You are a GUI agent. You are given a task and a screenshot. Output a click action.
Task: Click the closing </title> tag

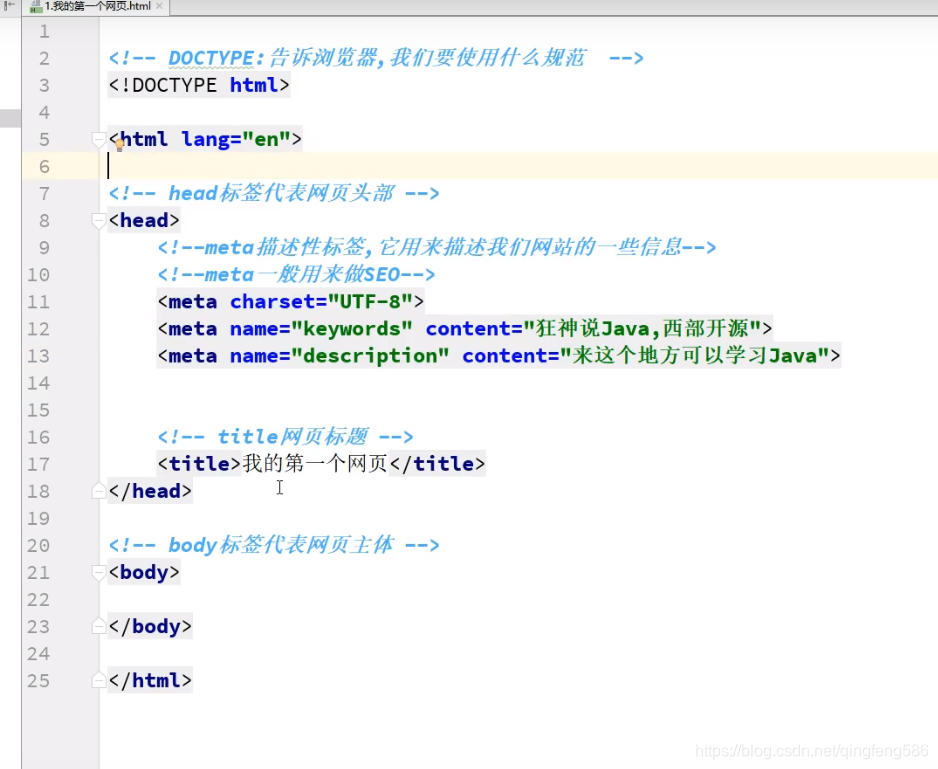pyautogui.click(x=437, y=464)
